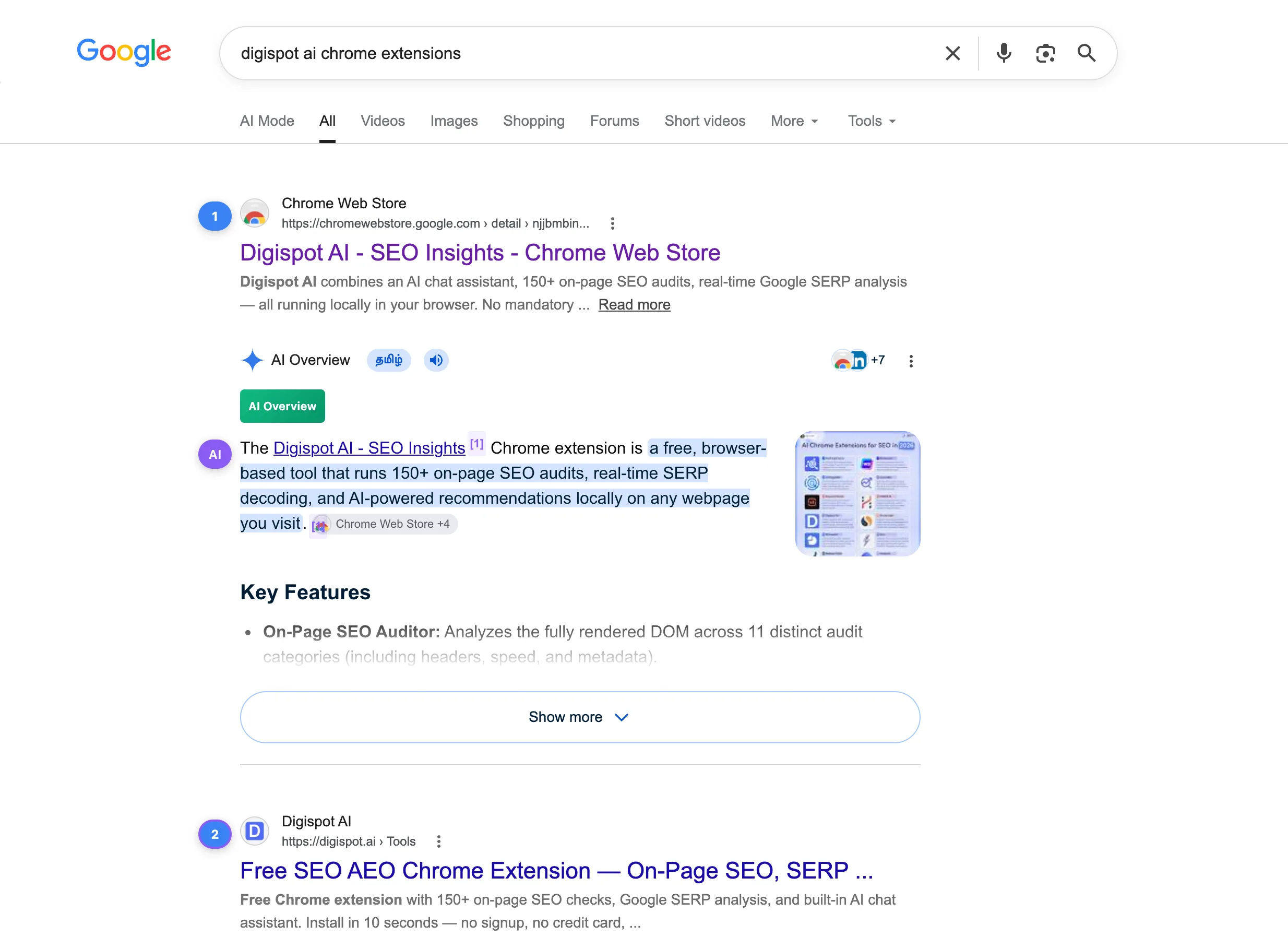Expand the Tools dropdown
Screen dimensions: 1288x949
point(872,121)
